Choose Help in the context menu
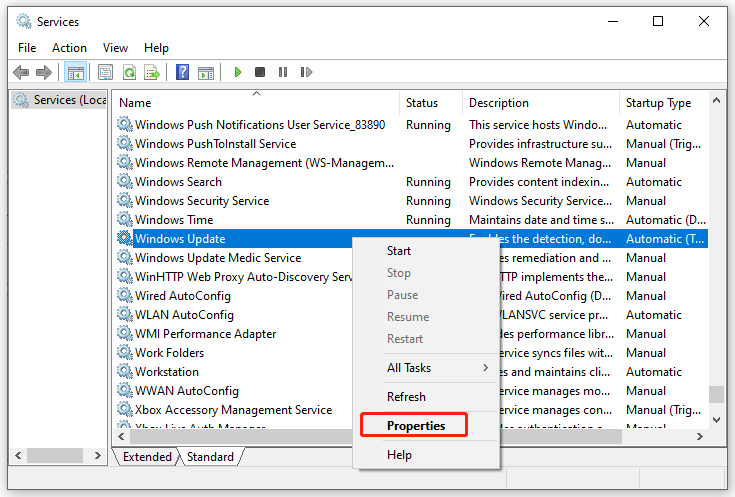735x497 pixels. [x=427, y=455]
